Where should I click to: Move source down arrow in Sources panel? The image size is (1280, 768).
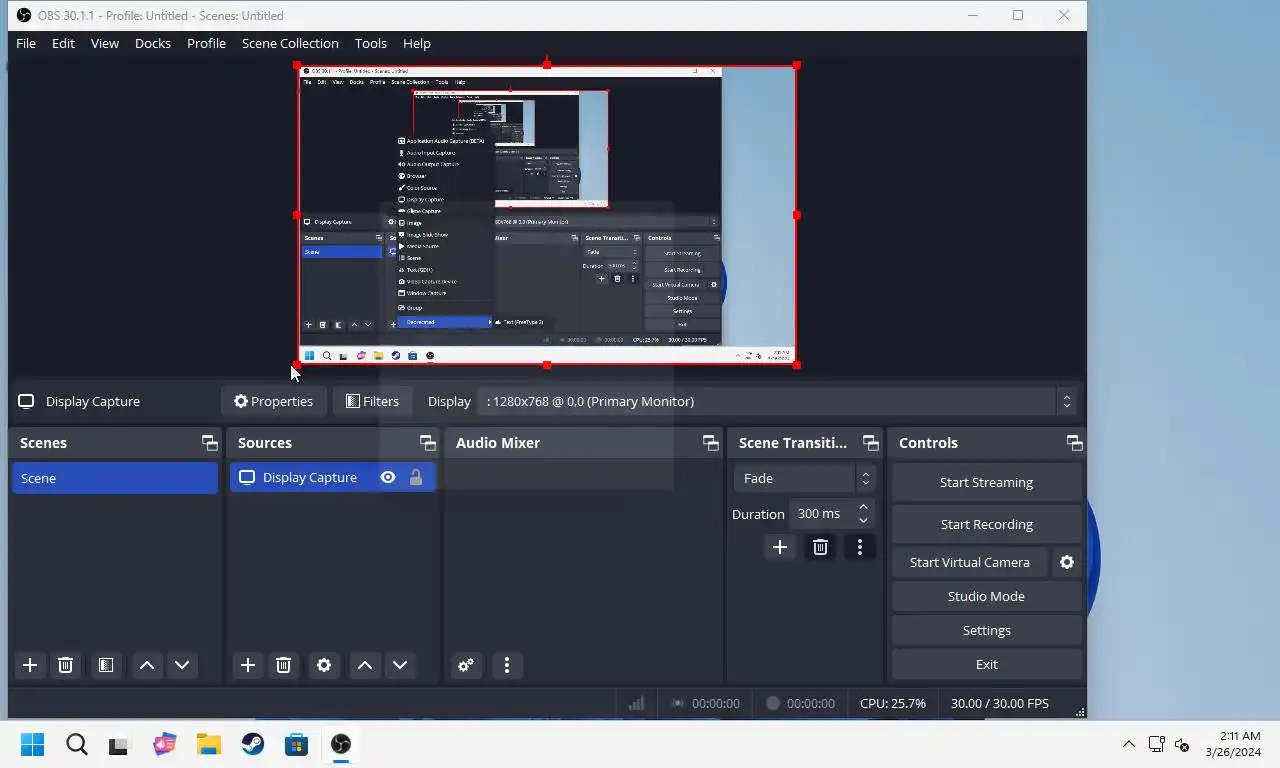point(400,665)
